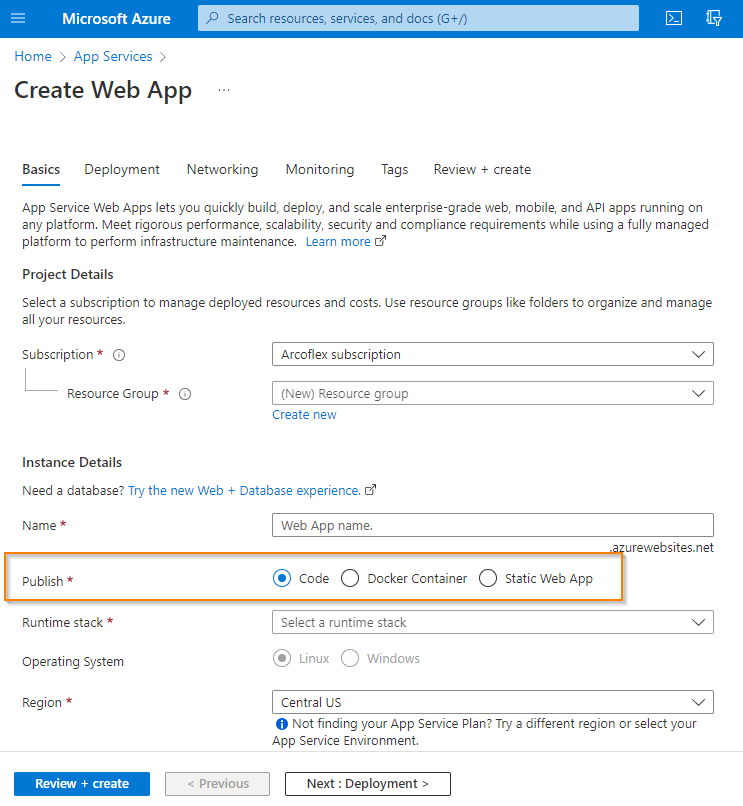Open the Subscription dropdown
The width and height of the screenshot is (743, 806).
(493, 354)
